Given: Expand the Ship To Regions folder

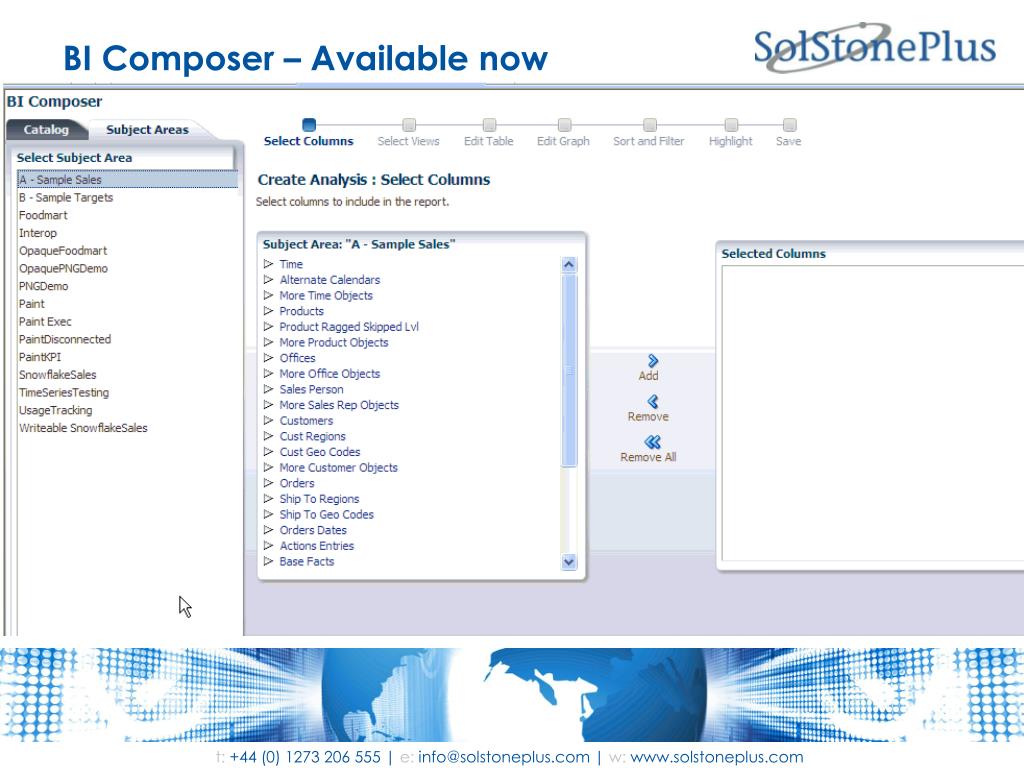Looking at the screenshot, I should pos(268,499).
